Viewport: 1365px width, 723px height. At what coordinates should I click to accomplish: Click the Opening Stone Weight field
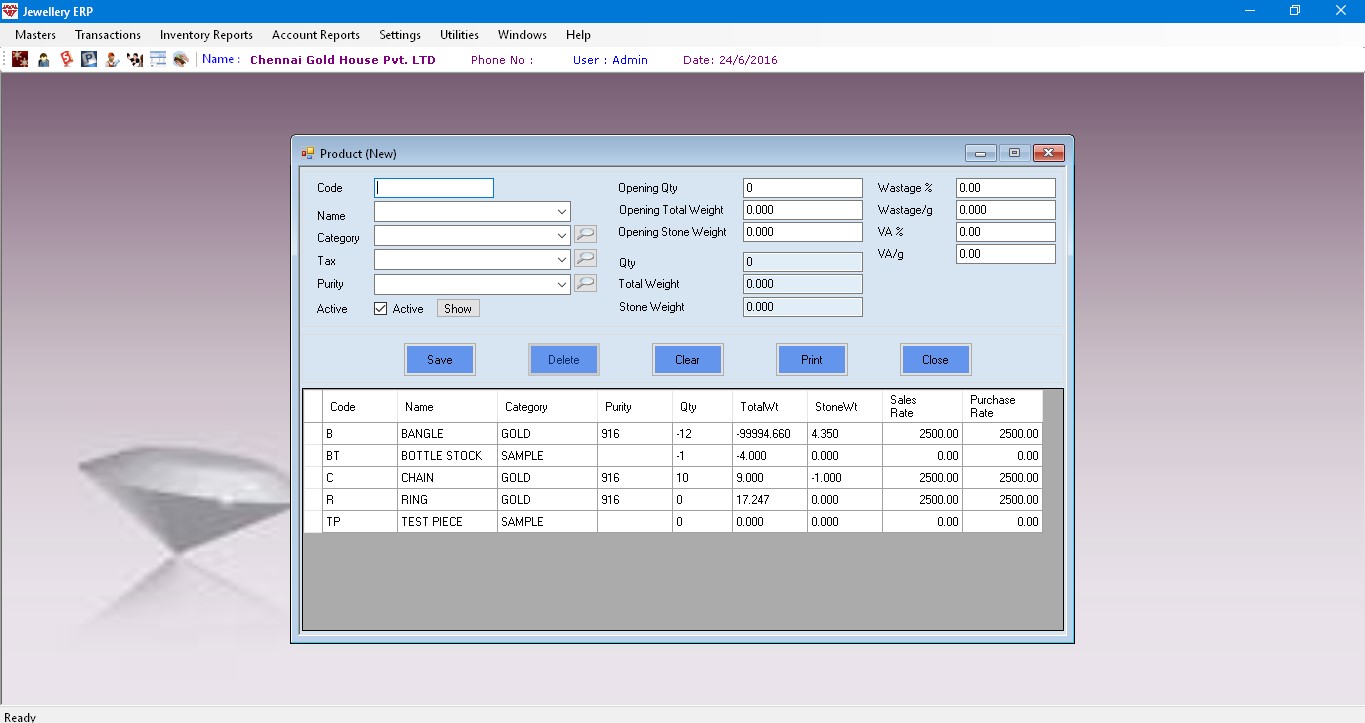(803, 232)
